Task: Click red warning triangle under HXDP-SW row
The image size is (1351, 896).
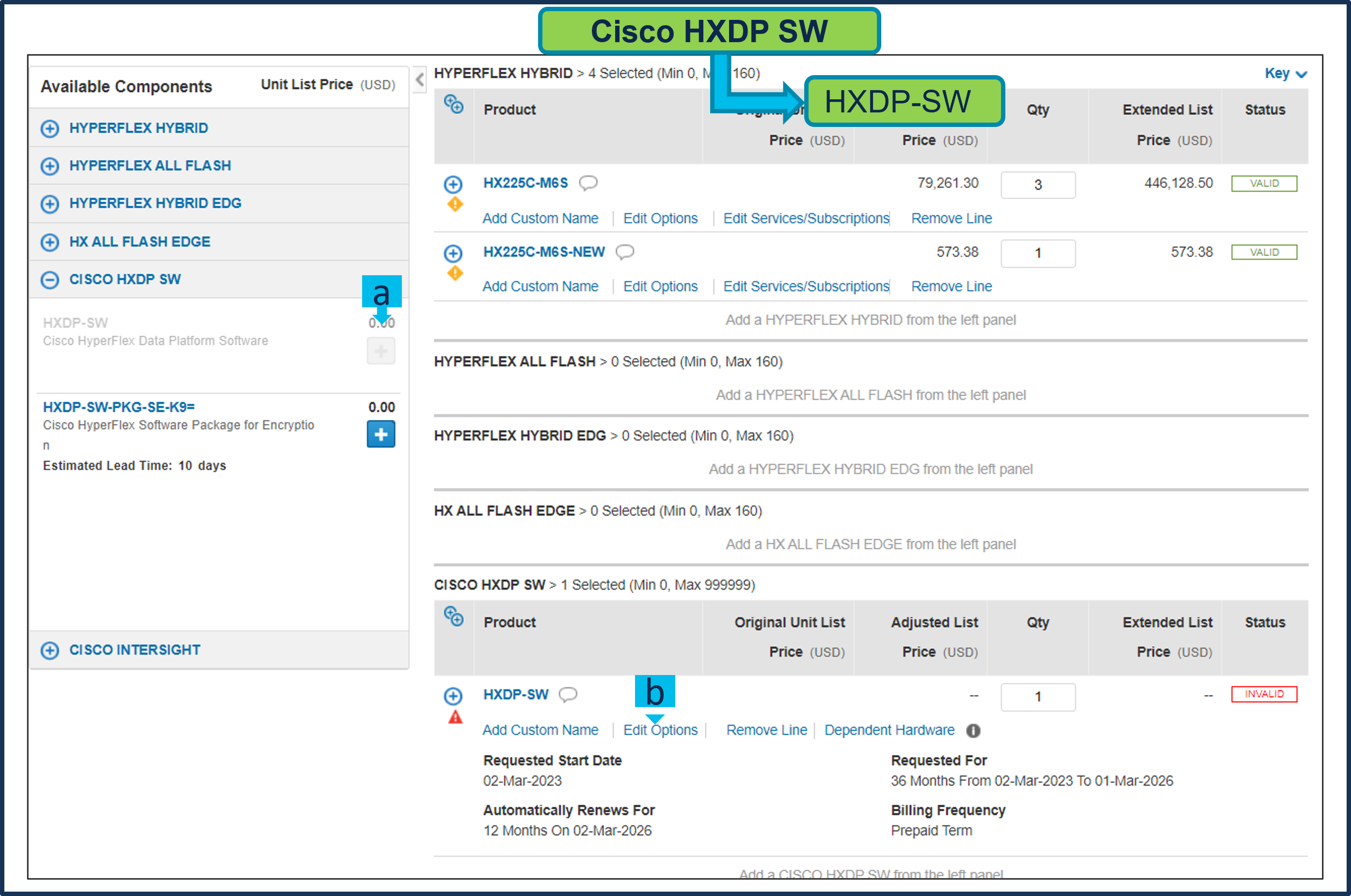Action: coord(455,717)
